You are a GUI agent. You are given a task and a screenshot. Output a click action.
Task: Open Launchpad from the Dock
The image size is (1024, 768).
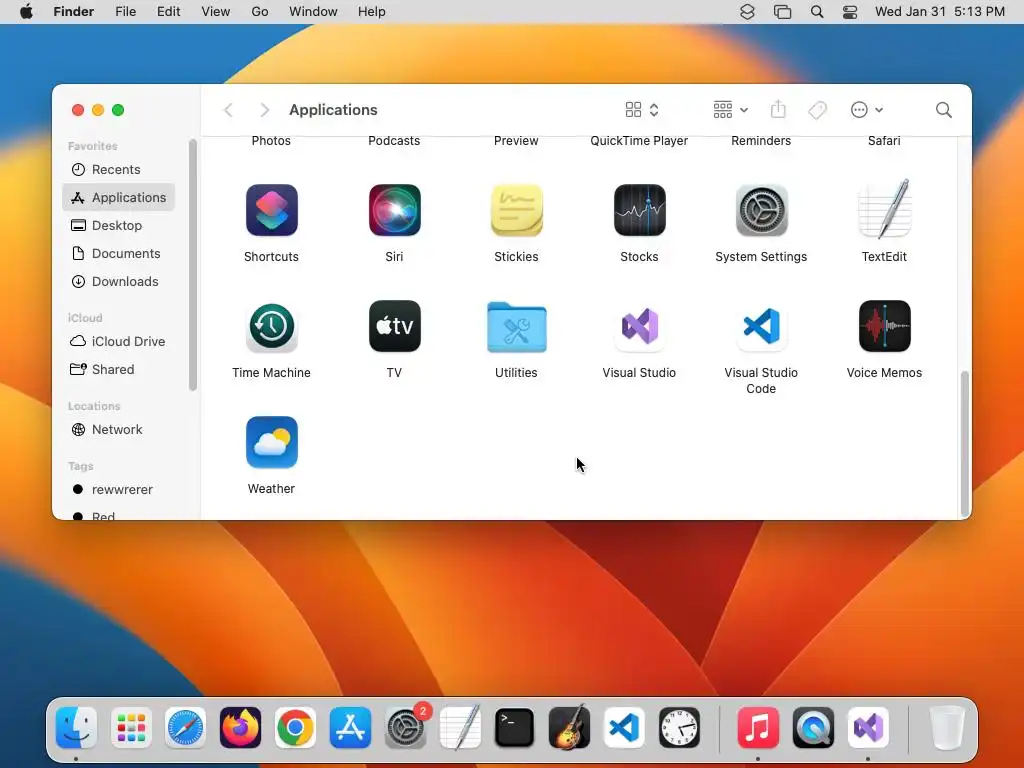coord(131,728)
